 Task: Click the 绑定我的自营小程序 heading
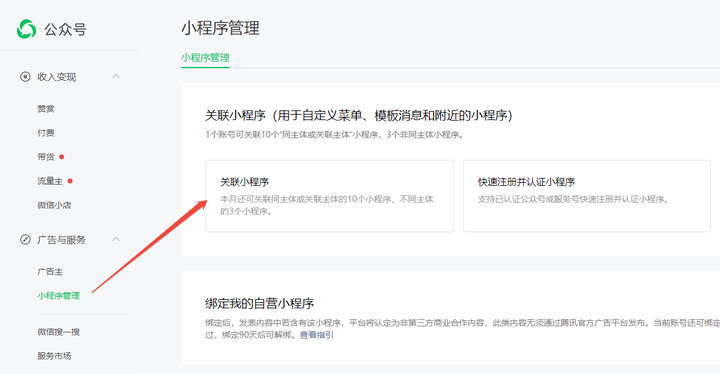coord(259,303)
